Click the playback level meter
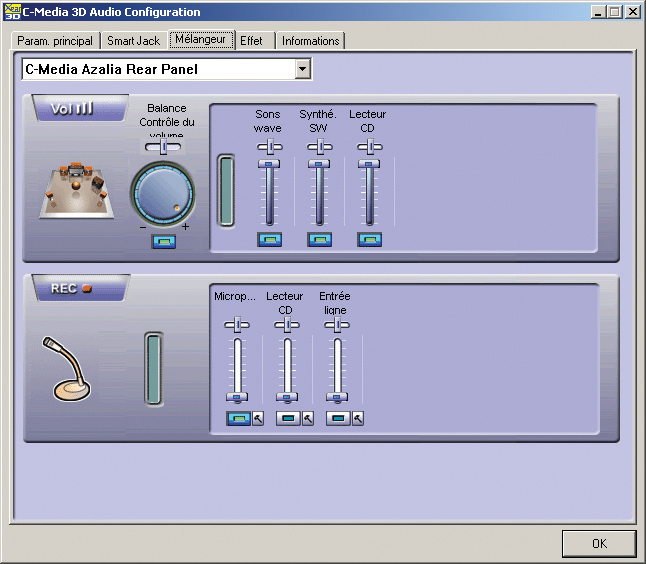The image size is (646, 564). pyautogui.click(x=226, y=191)
